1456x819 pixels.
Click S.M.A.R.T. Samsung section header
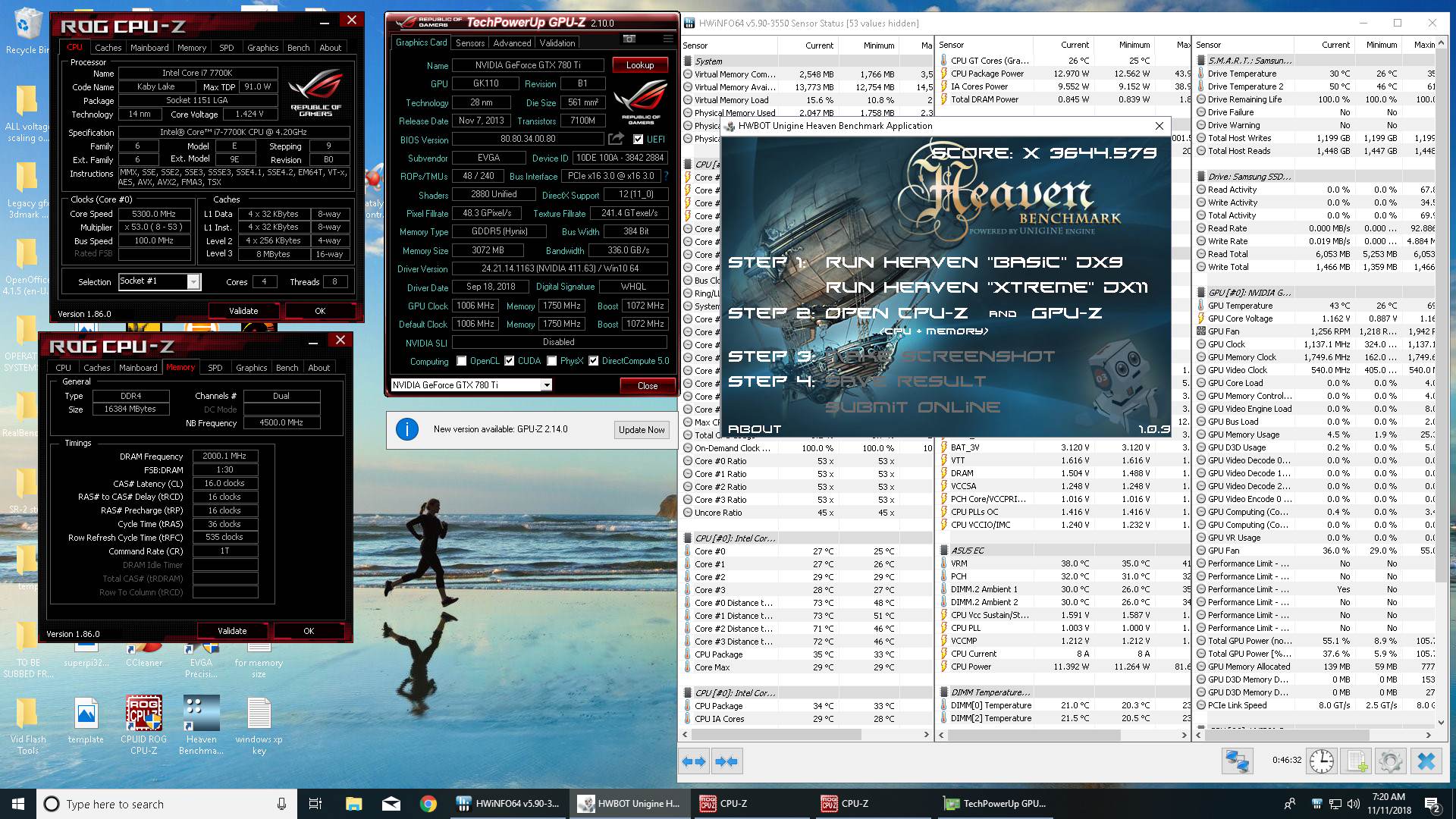coord(1316,61)
